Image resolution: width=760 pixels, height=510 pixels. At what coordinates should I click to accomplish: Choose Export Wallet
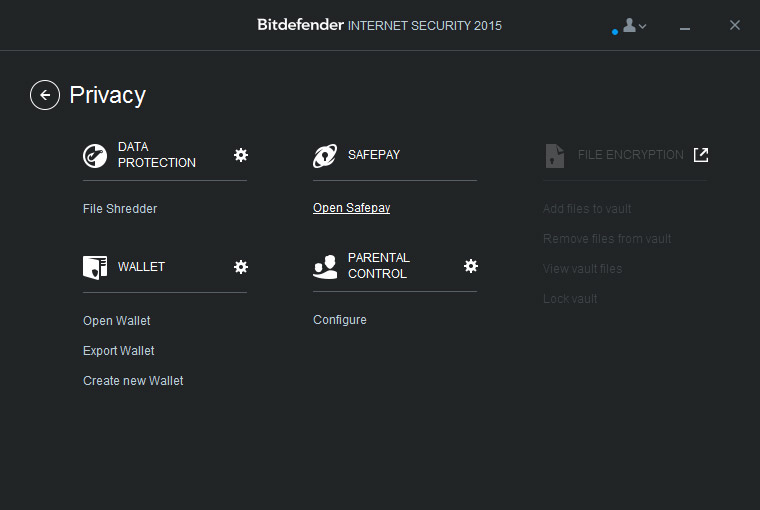[x=118, y=351]
